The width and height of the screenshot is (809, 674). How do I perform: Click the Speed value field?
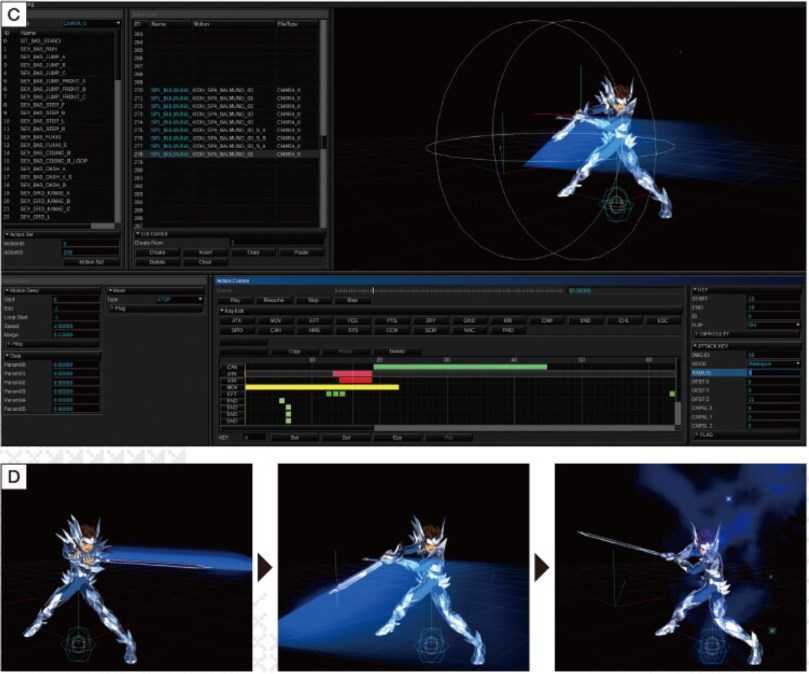pos(76,326)
